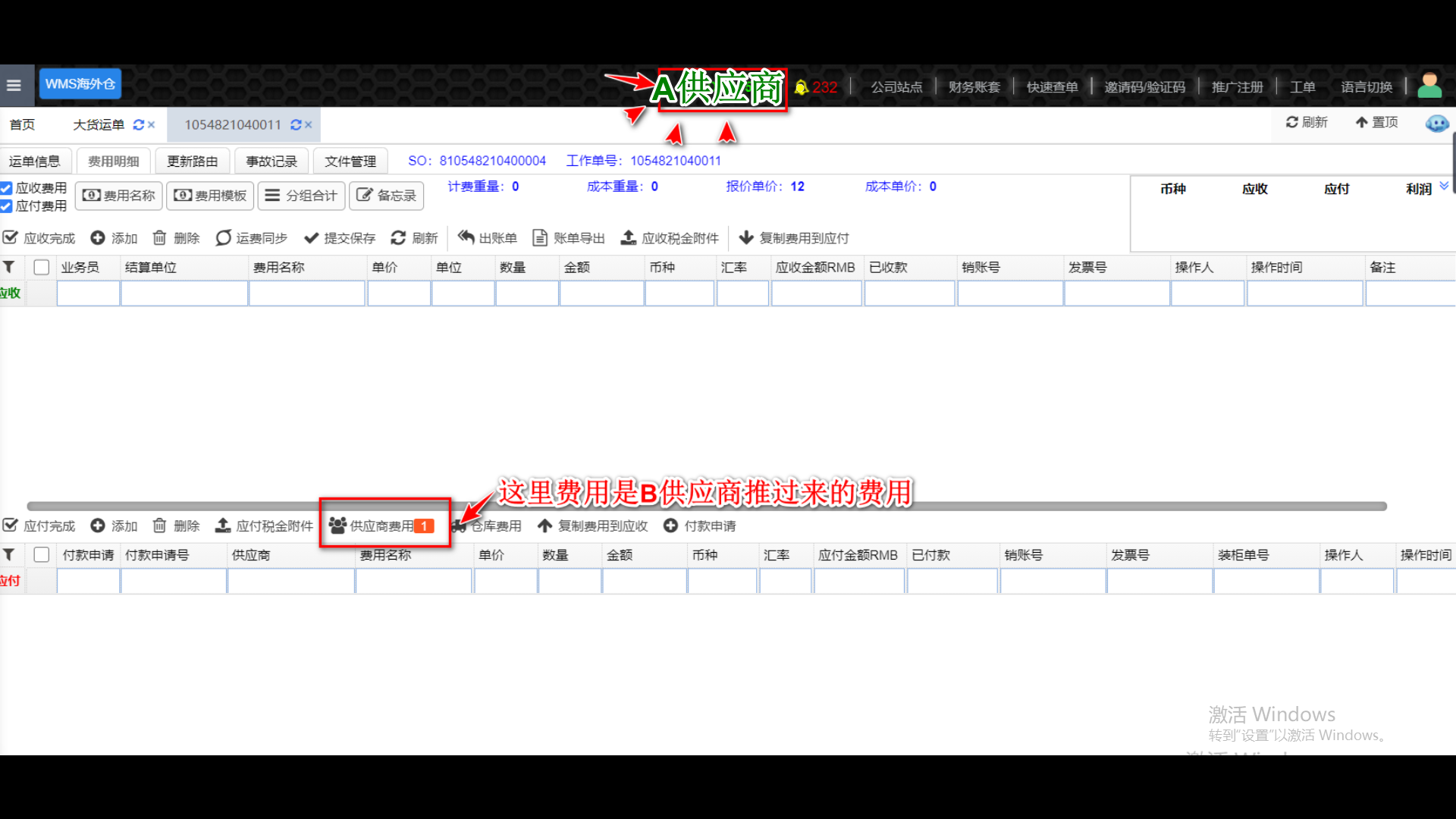Open 供应商费用 supplier fees
The height and width of the screenshot is (819, 1456).
(x=382, y=526)
